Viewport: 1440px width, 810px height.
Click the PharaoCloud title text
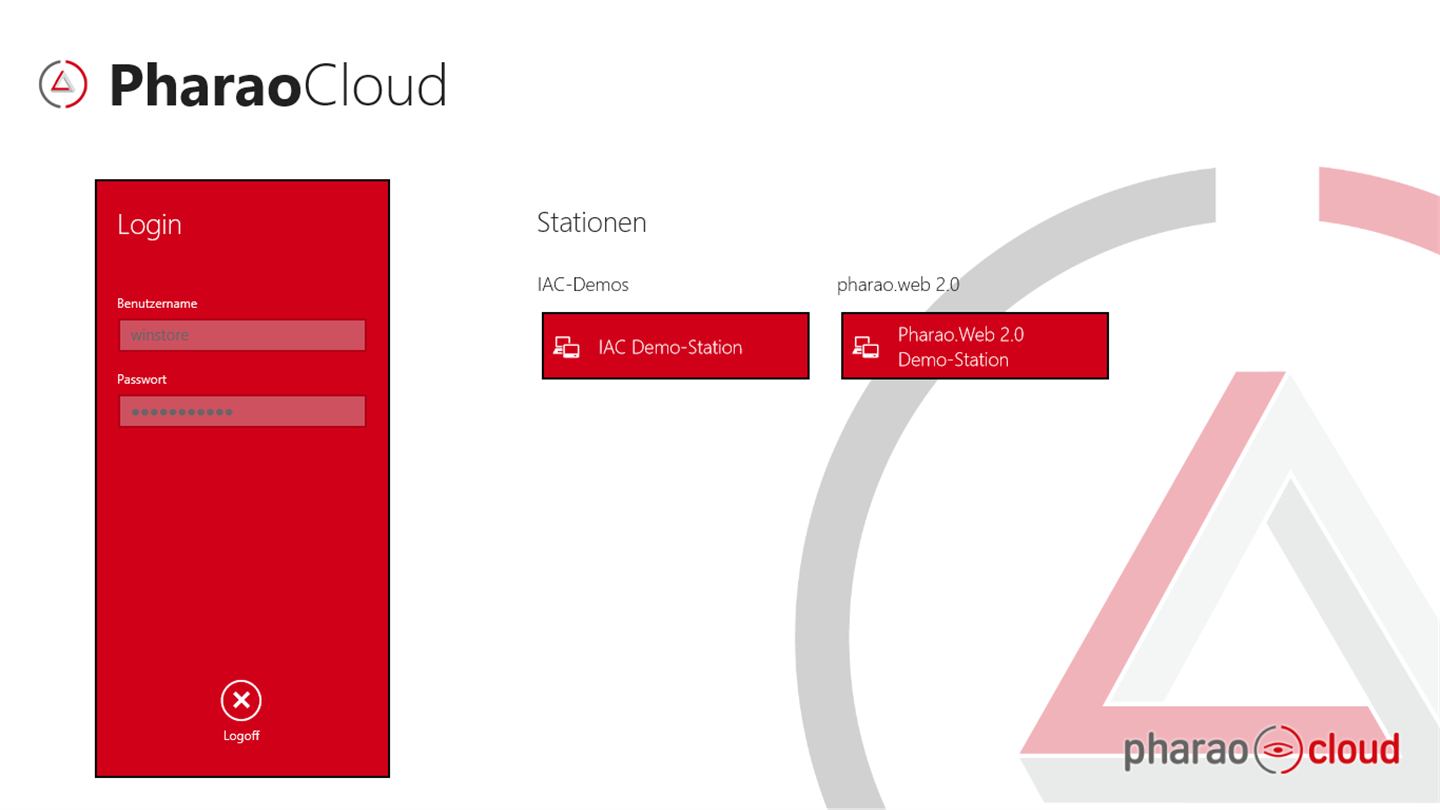278,85
